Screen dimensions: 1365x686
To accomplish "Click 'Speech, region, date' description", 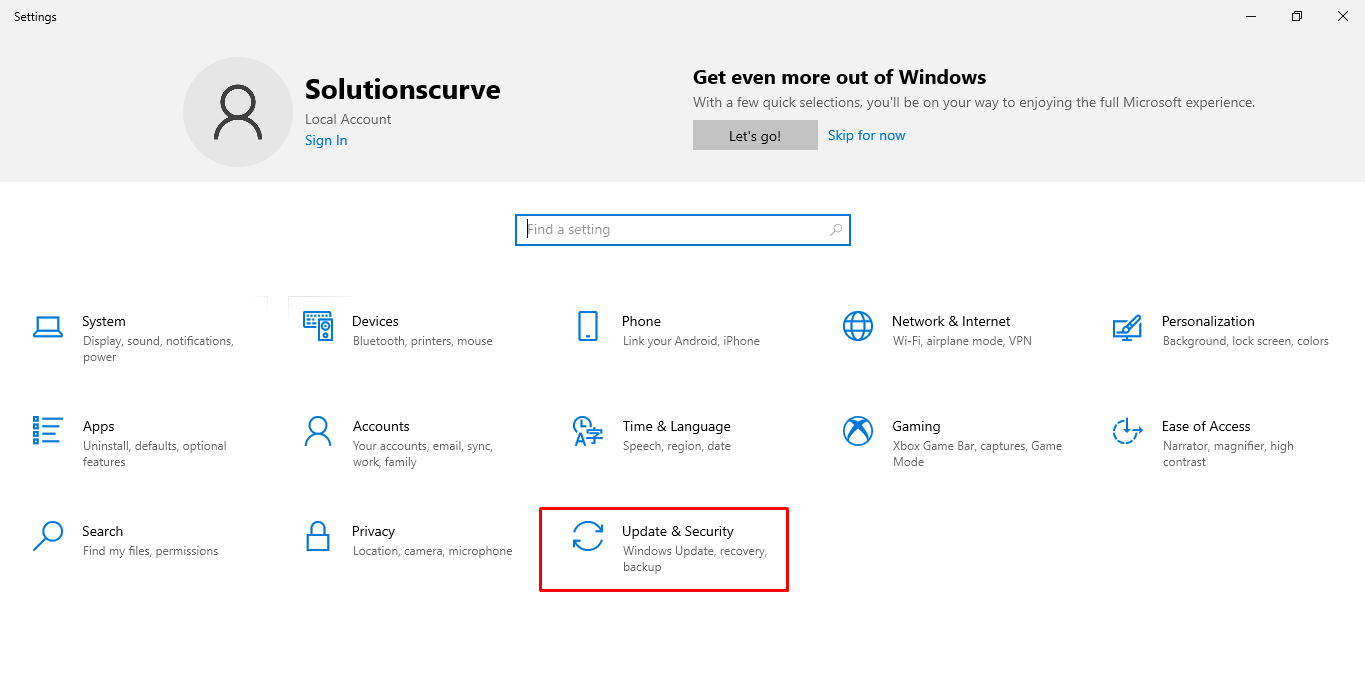I will (x=677, y=446).
